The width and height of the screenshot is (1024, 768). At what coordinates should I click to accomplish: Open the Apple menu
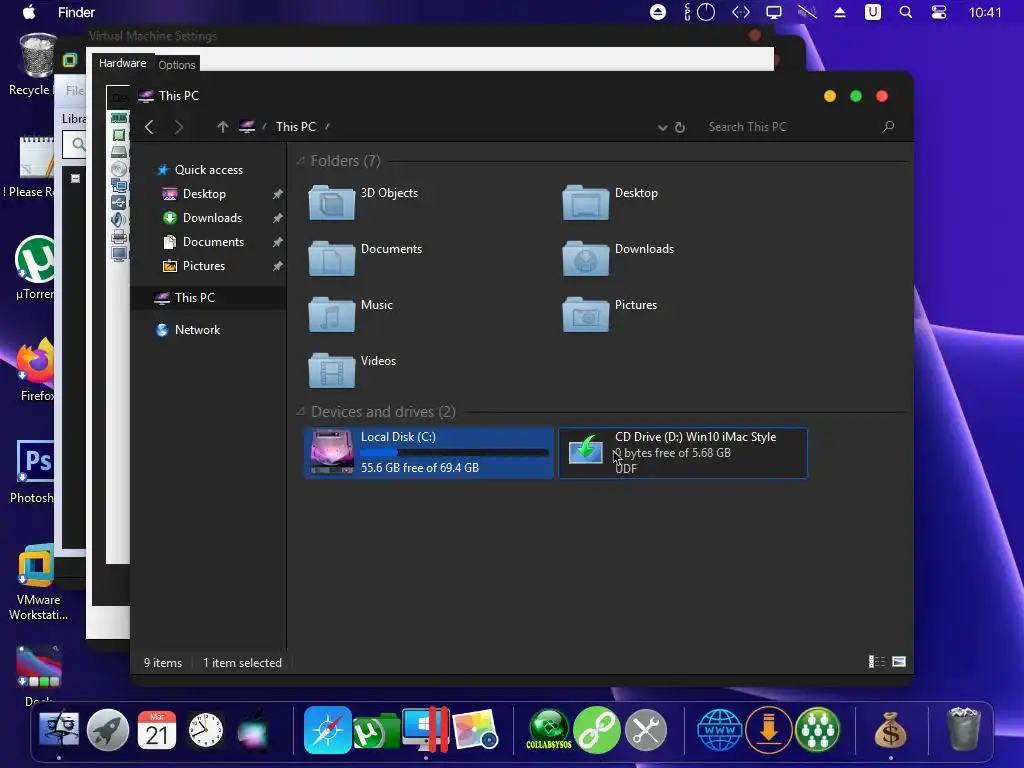tap(29, 12)
